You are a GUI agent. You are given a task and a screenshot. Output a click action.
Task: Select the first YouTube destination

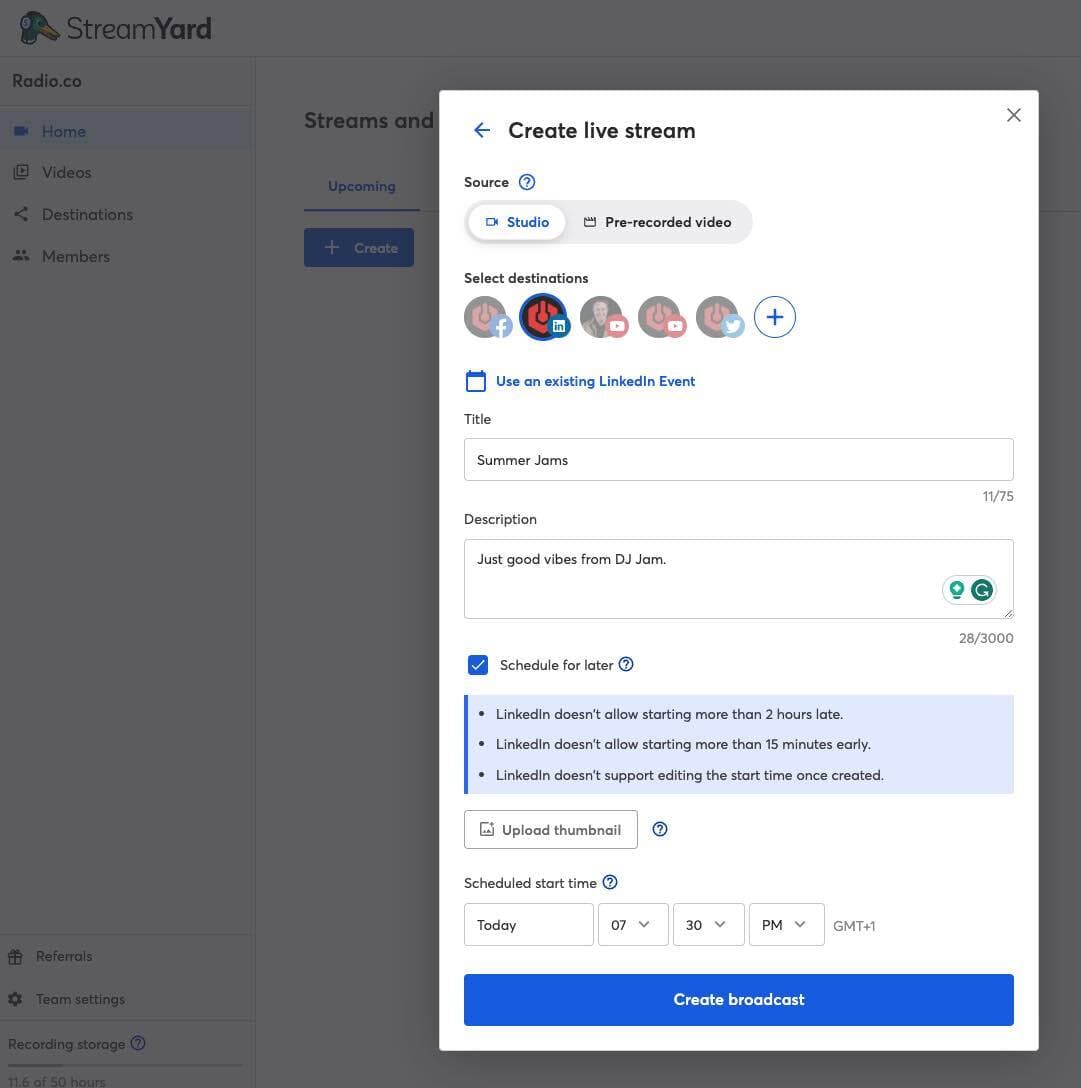pyautogui.click(x=602, y=317)
